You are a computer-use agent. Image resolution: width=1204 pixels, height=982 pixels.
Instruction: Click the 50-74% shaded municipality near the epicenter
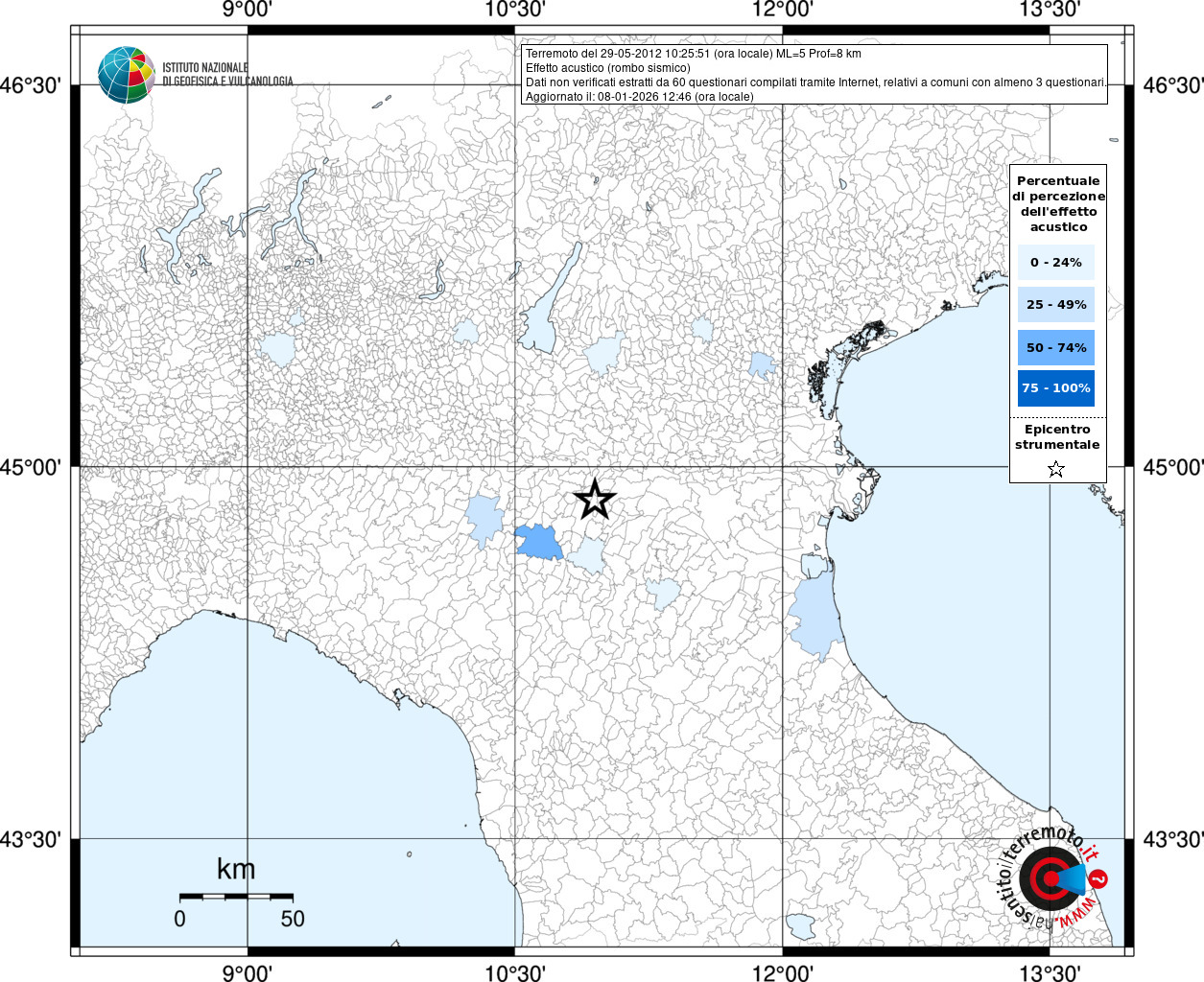(539, 542)
